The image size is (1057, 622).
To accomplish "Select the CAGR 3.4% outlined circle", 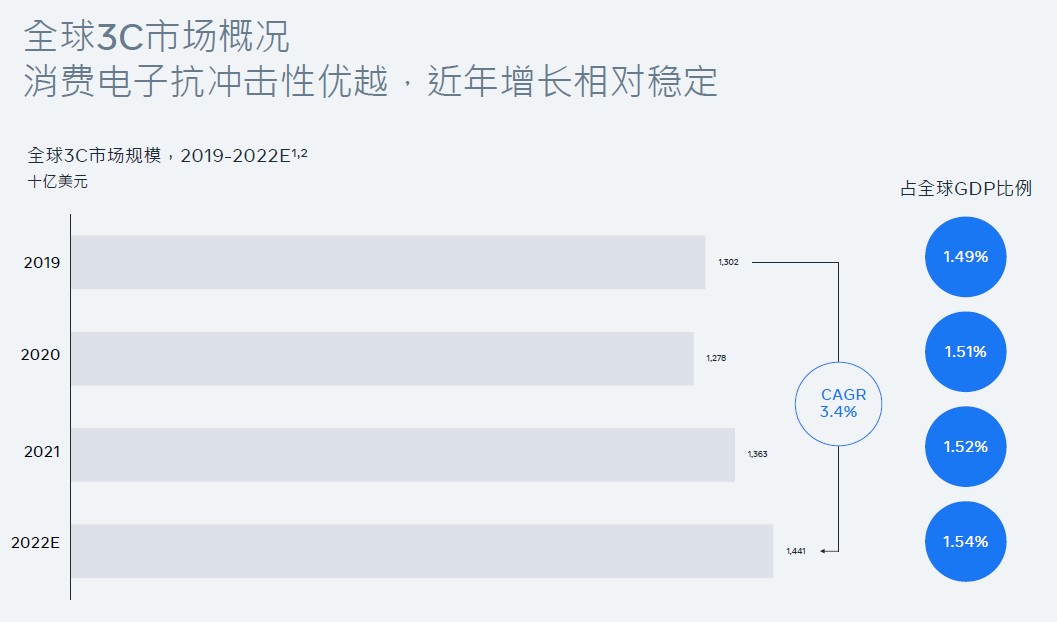I will point(838,404).
